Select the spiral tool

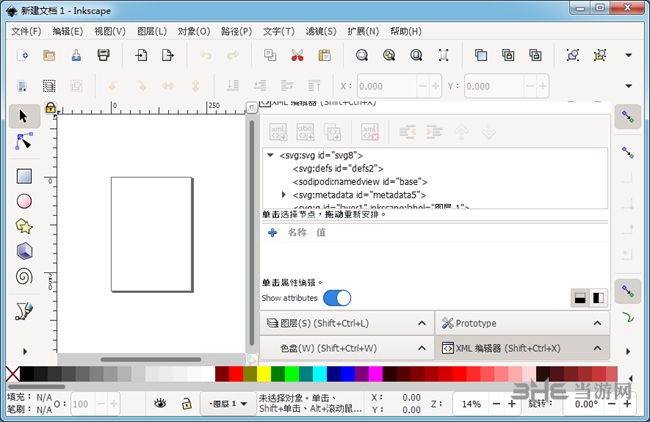coord(24,276)
